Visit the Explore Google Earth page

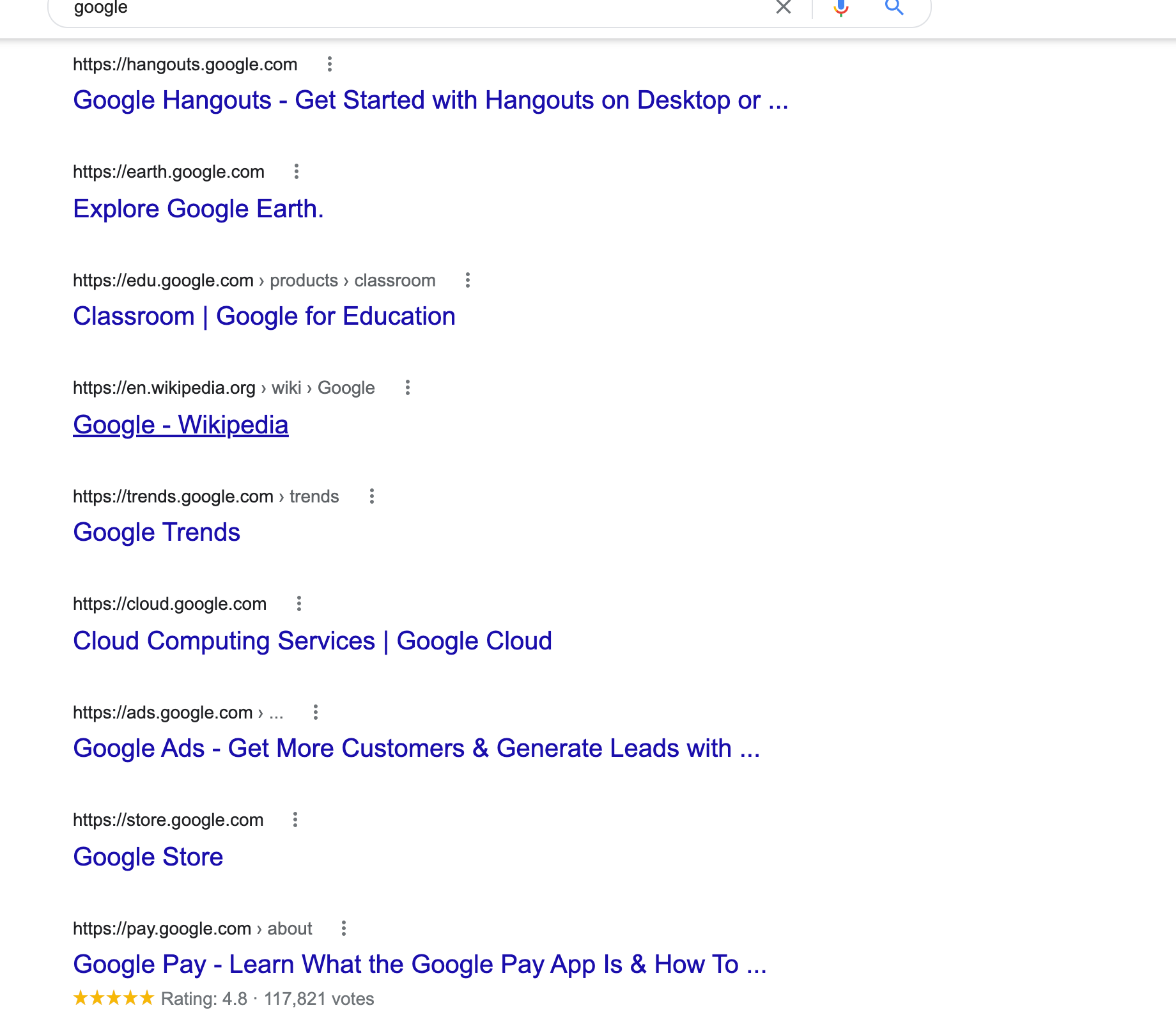[198, 208]
